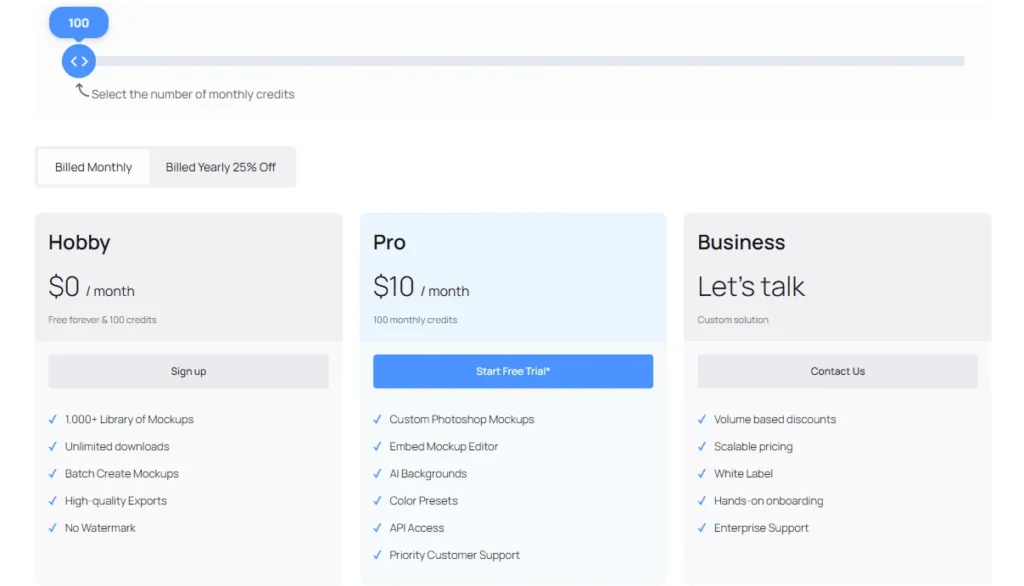The height and width of the screenshot is (586, 1024).
Task: Click the Hobby plan heading
Action: [80, 242]
